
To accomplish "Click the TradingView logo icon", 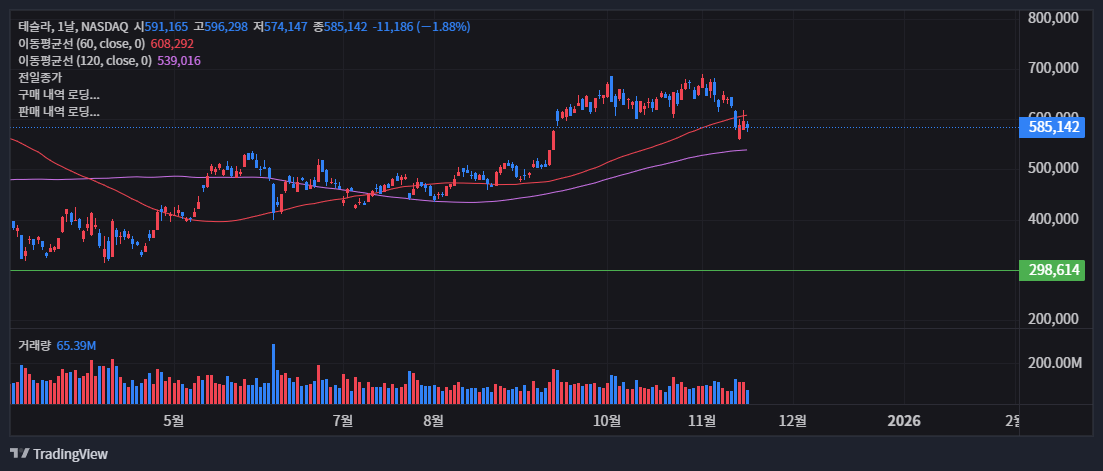I will pyautogui.click(x=19, y=454).
